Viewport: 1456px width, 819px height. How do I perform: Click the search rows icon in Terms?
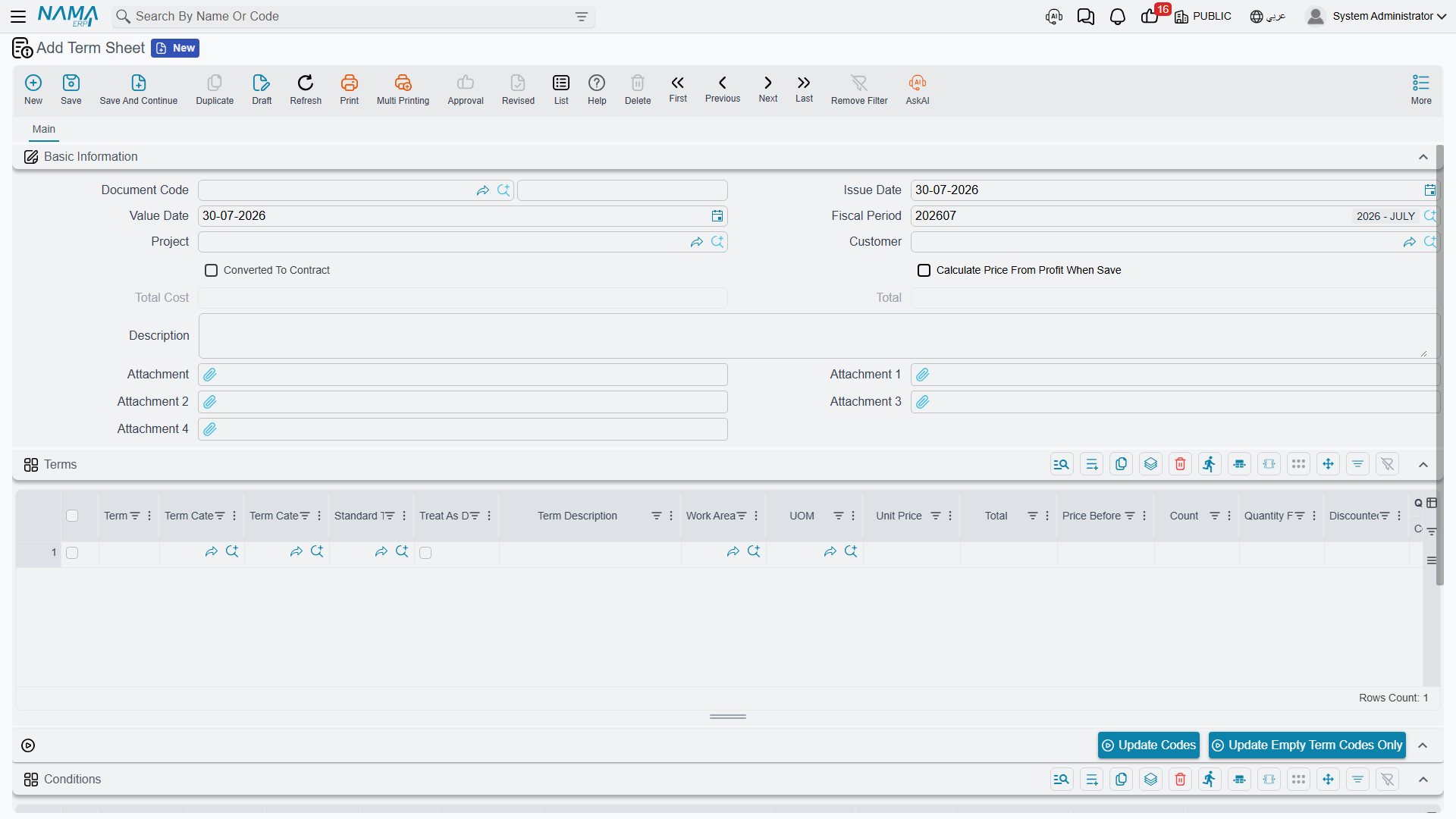coord(1062,464)
